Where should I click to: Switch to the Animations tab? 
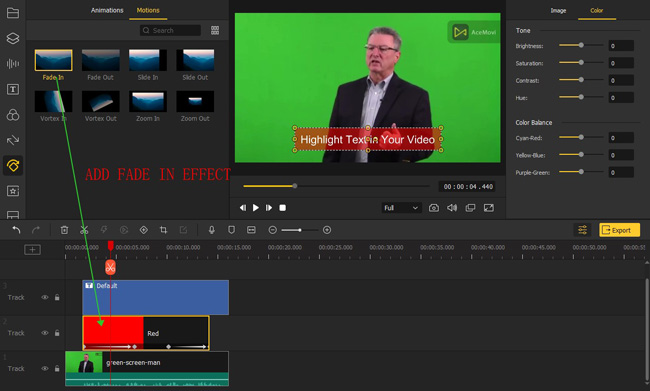coord(107,10)
